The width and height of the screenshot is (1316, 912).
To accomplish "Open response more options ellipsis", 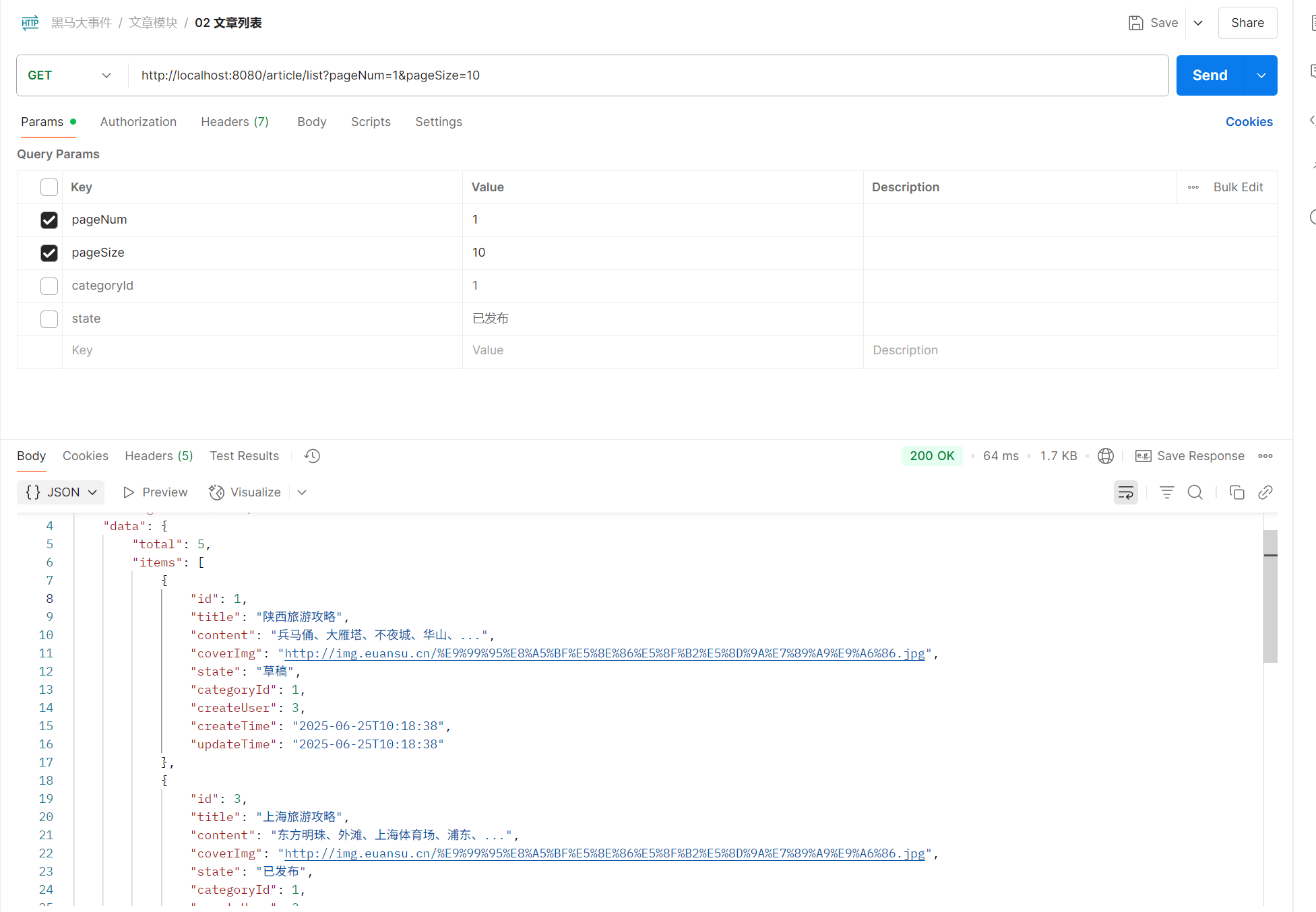I will click(1265, 456).
